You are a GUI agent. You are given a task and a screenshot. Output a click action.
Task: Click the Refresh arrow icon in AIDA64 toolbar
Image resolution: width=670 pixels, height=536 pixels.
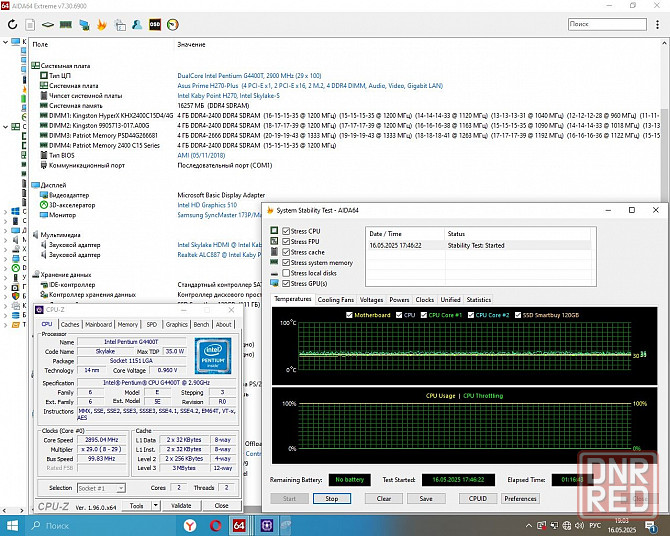click(x=12, y=24)
